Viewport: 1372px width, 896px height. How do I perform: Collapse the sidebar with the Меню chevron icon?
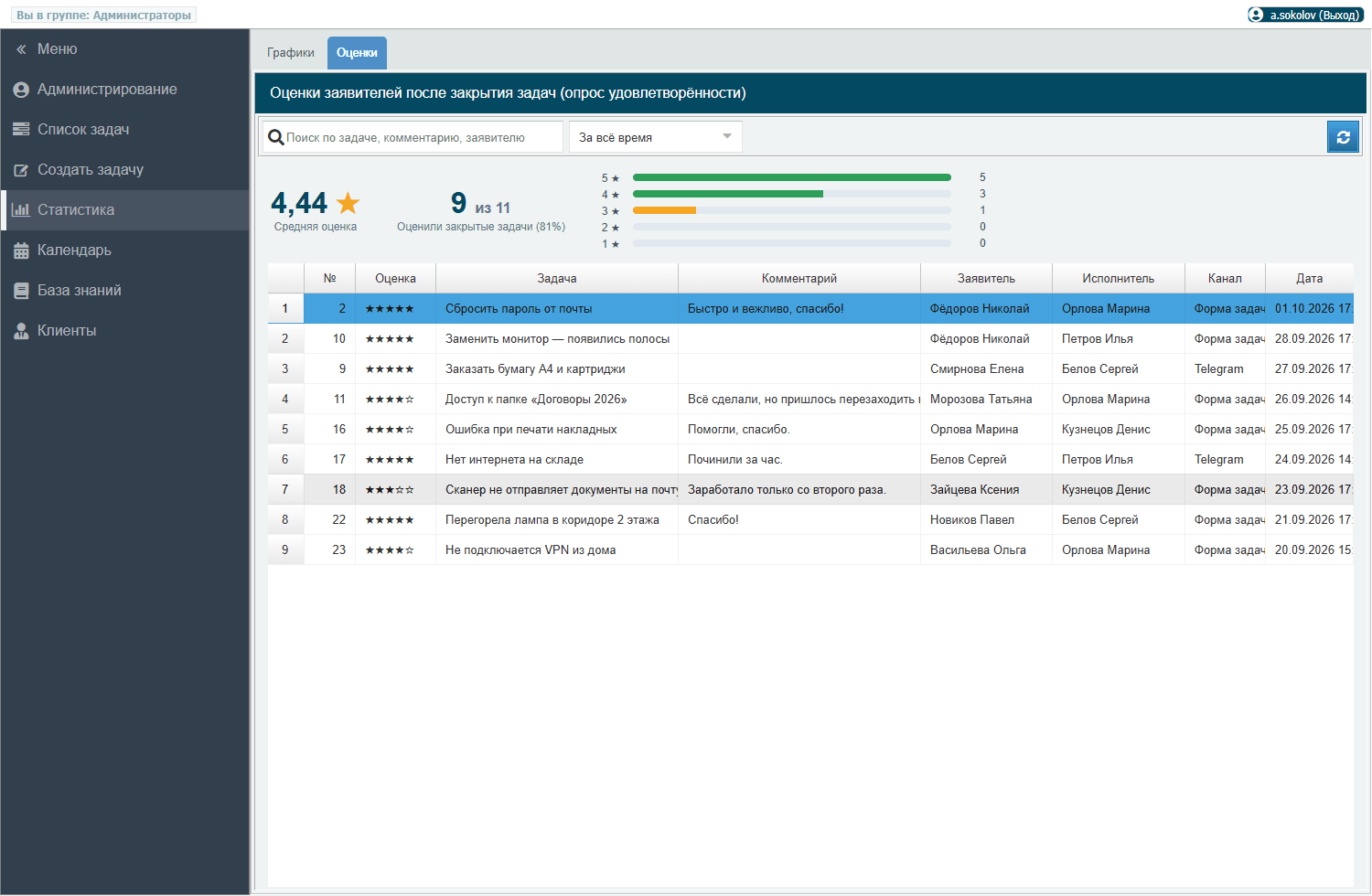pyautogui.click(x=21, y=49)
